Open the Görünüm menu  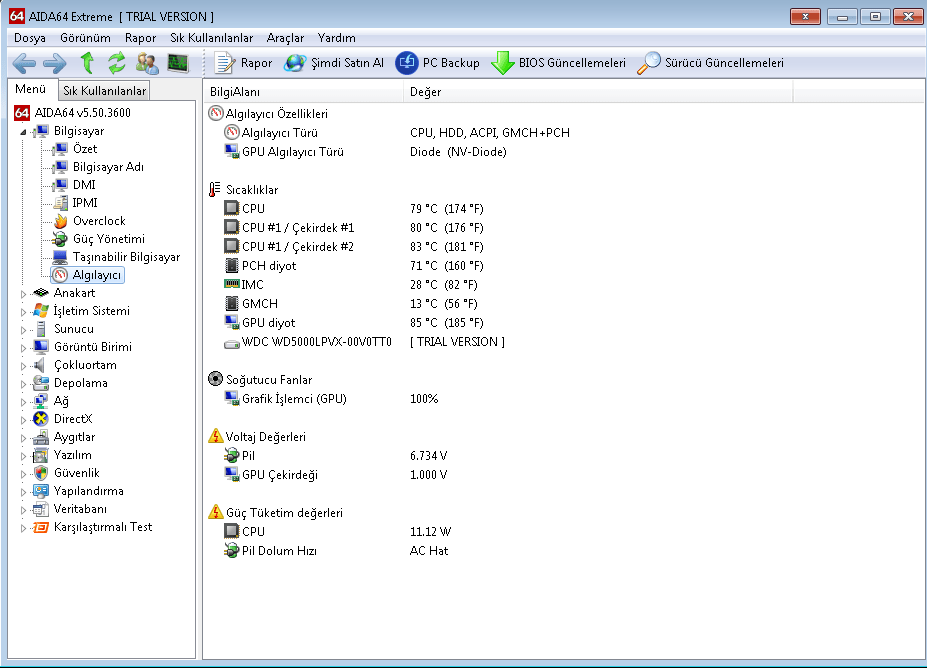[85, 38]
